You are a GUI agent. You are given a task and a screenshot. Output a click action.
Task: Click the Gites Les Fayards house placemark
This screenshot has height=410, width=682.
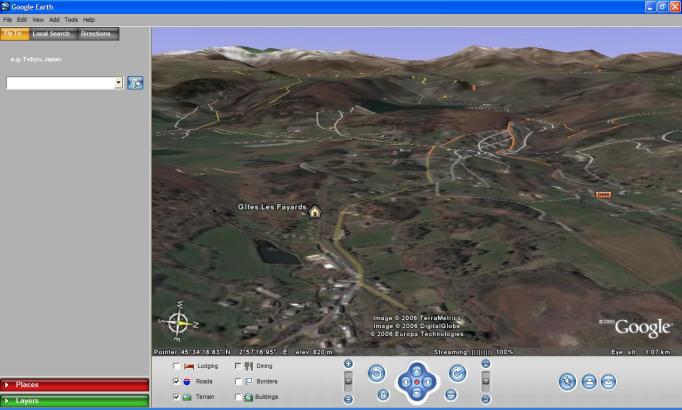[314, 211]
